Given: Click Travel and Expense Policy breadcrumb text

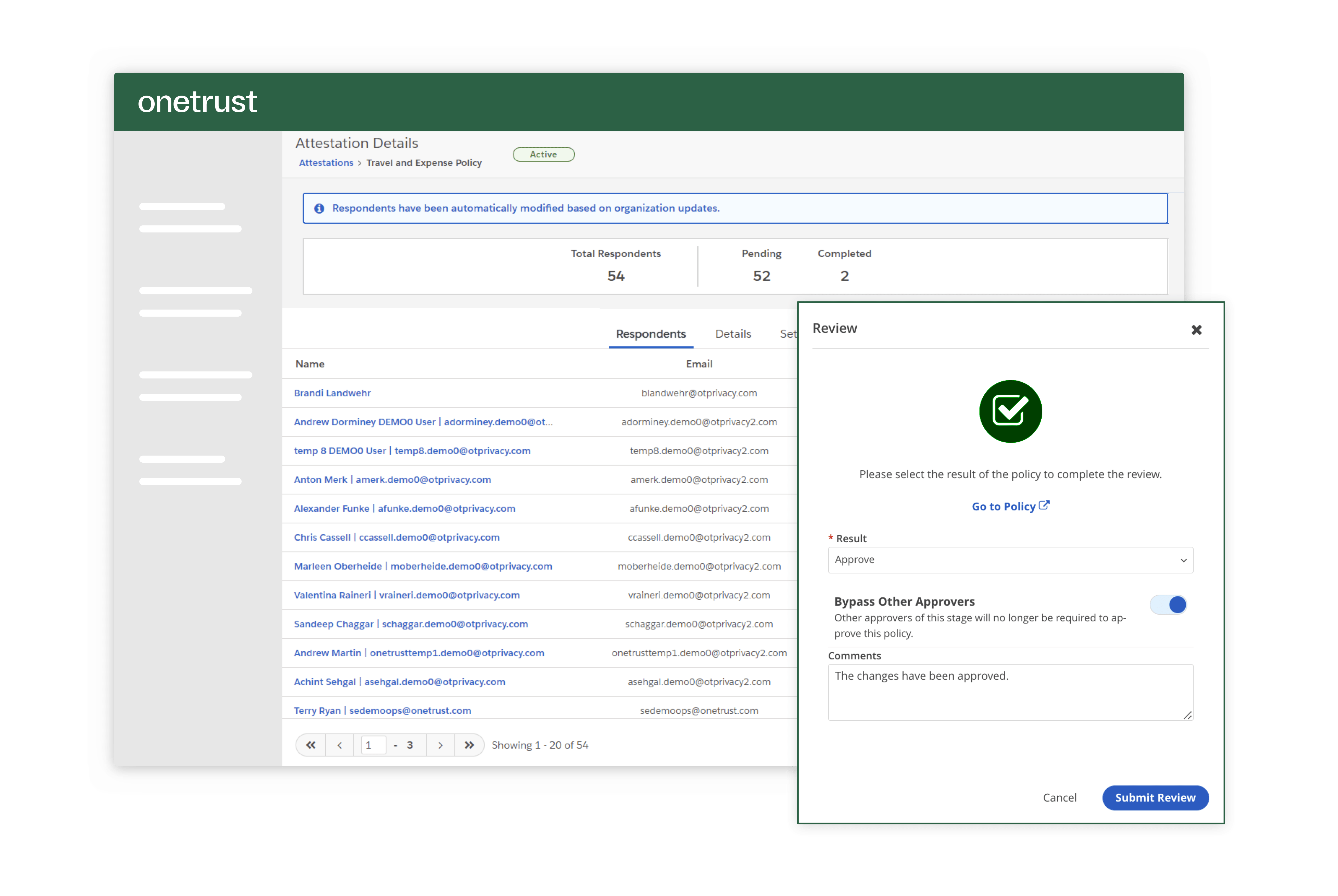Looking at the screenshot, I should click(424, 163).
